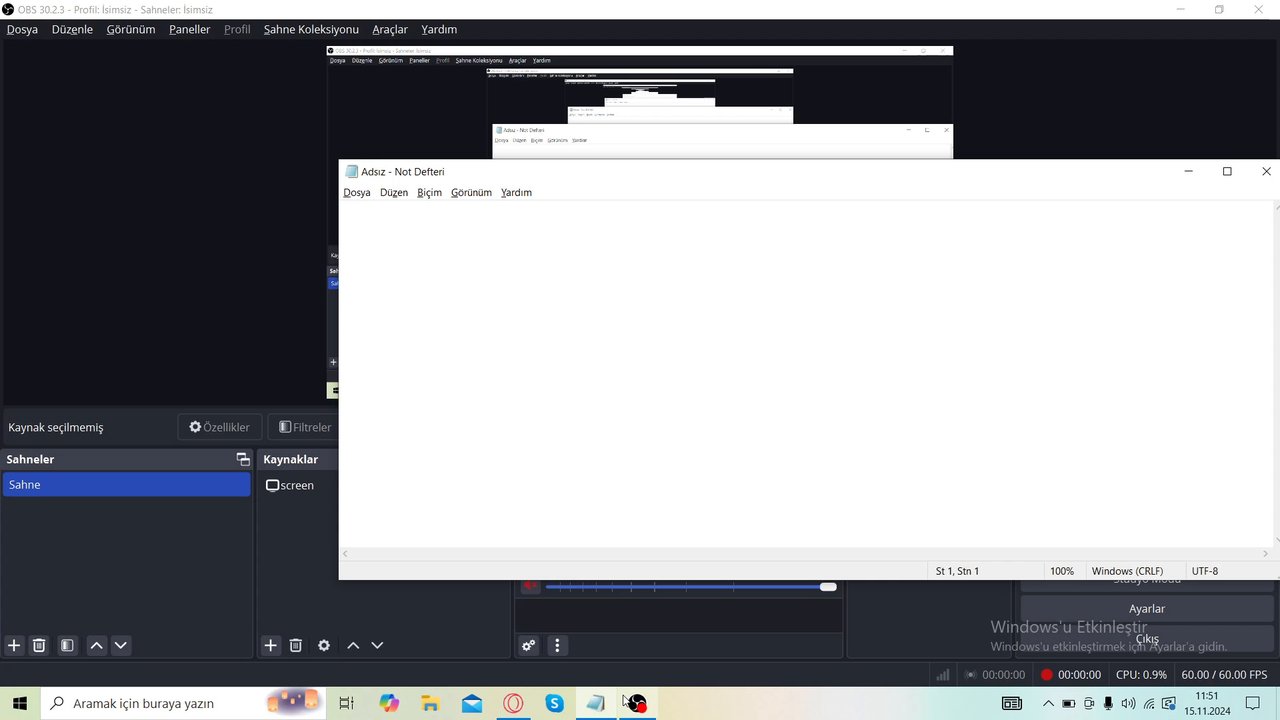1280x720 pixels.
Task: Show hidden system tray icons chevron
Action: pos(1048,703)
